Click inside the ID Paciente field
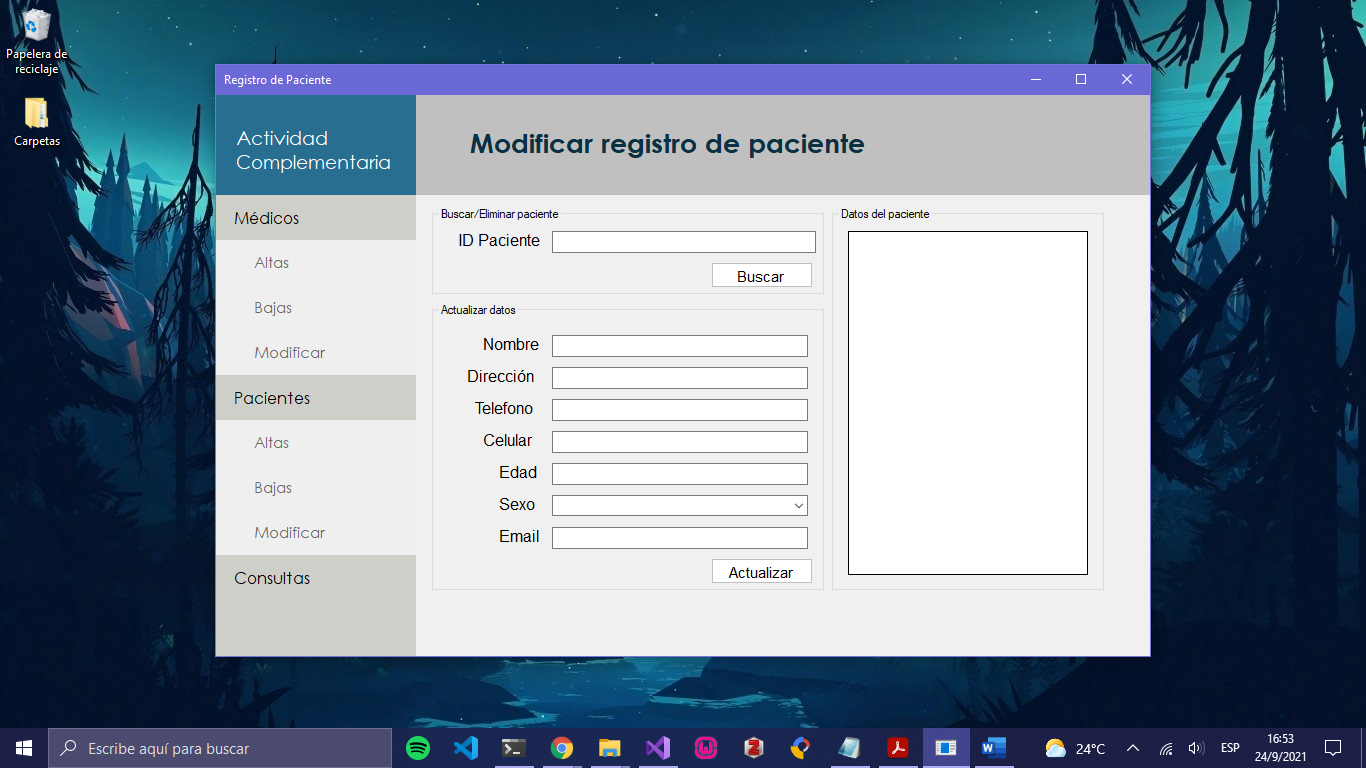Viewport: 1366px width, 768px height. pyautogui.click(x=683, y=241)
